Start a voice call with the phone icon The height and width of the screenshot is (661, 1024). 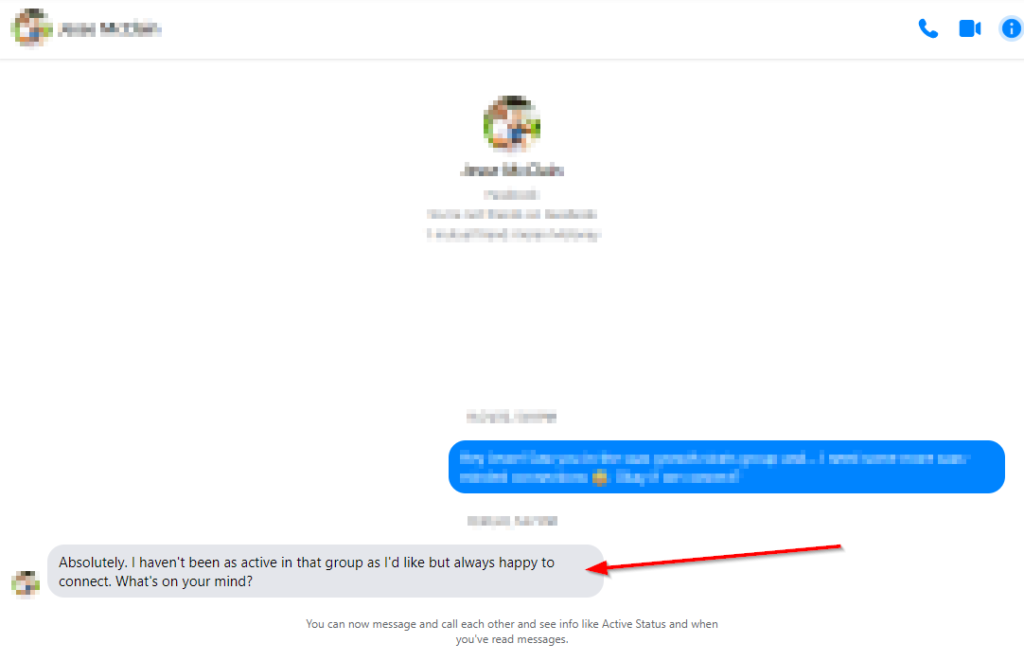pyautogui.click(x=928, y=29)
